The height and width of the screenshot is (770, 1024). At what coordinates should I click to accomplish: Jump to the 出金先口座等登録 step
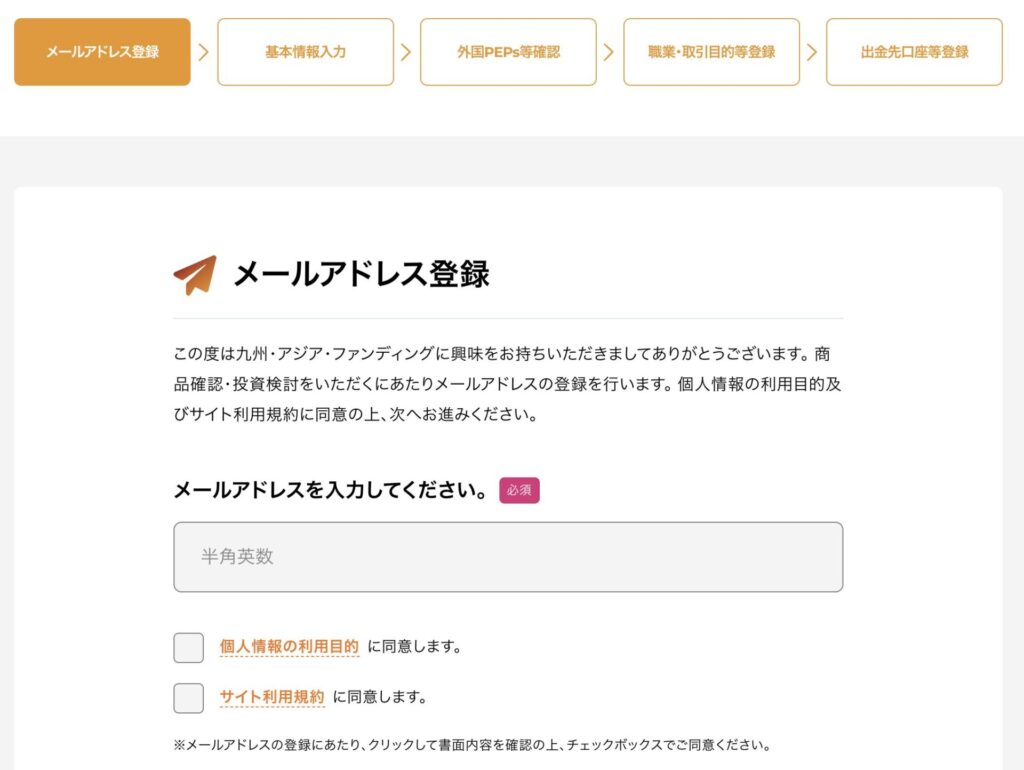[914, 52]
